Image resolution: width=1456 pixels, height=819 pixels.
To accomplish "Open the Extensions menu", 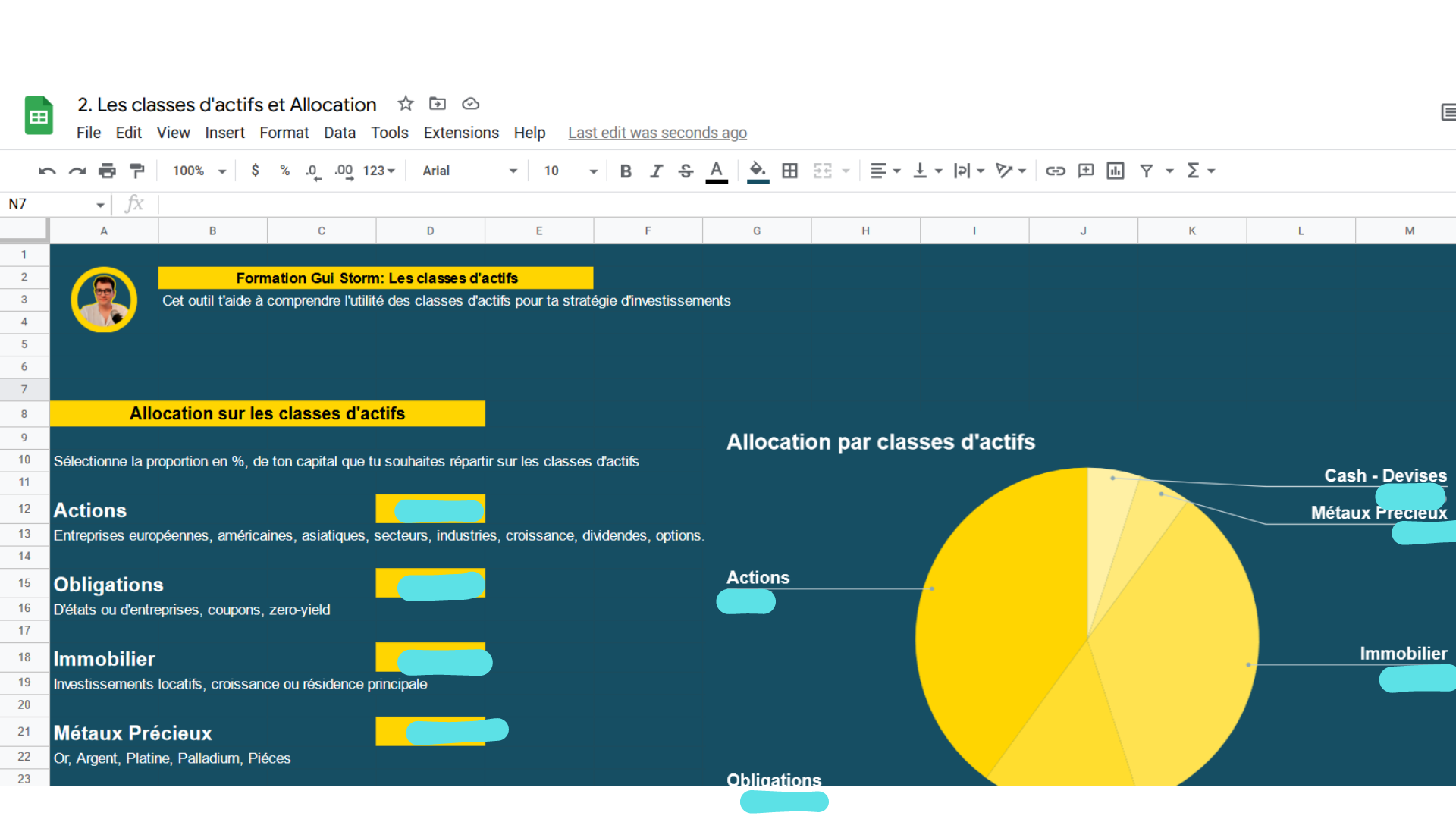I will (460, 133).
